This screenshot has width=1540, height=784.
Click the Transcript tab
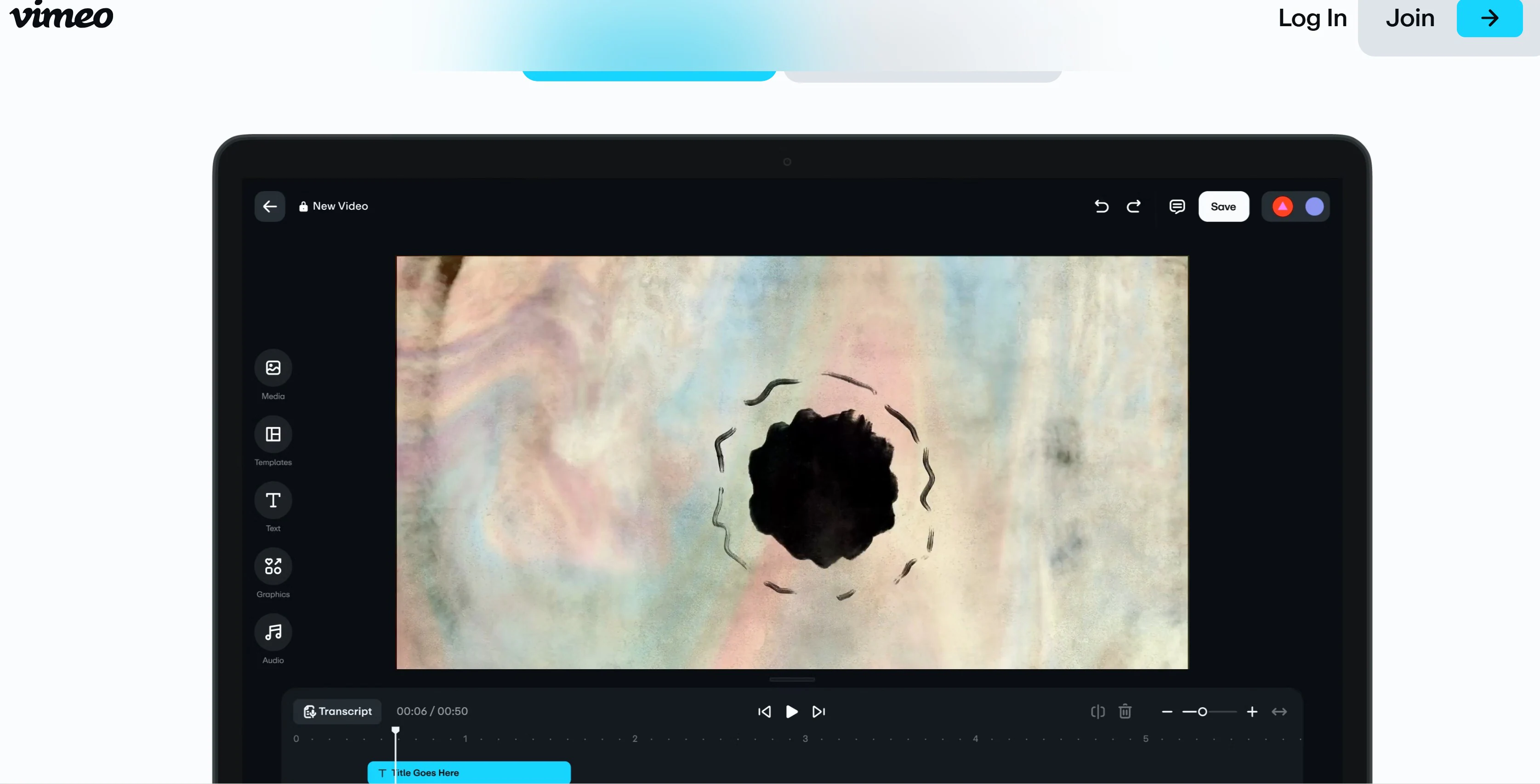click(x=337, y=711)
